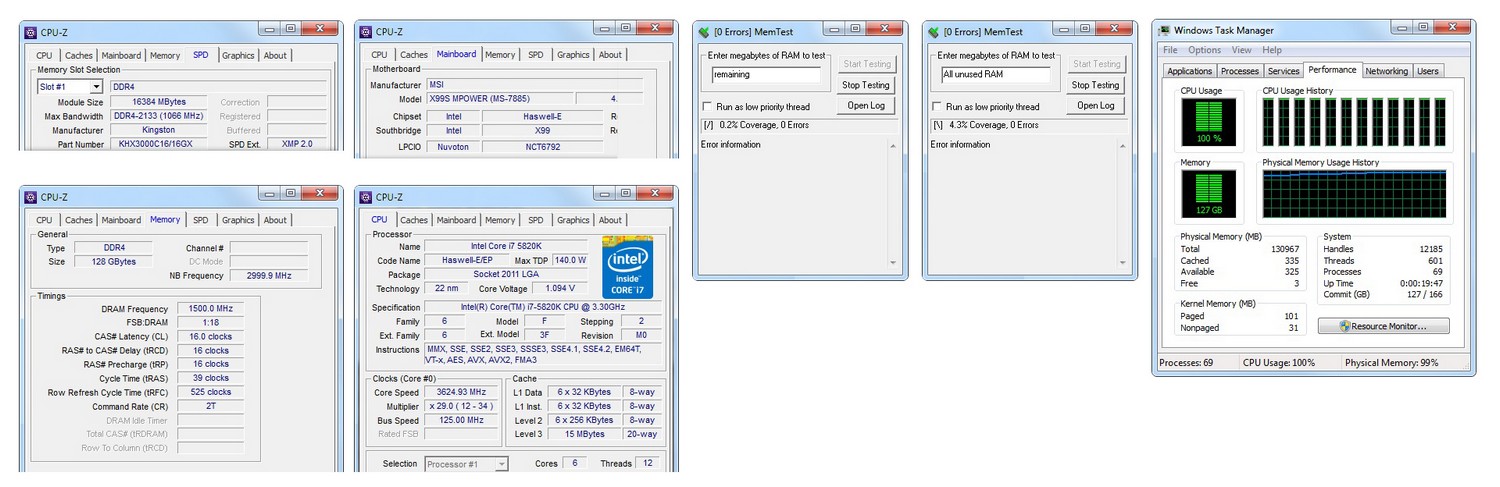Screen dimensions: 1500x487
Task: Toggle low priority thread in 'All unused RAM' MemTest window
Action: pos(938,107)
